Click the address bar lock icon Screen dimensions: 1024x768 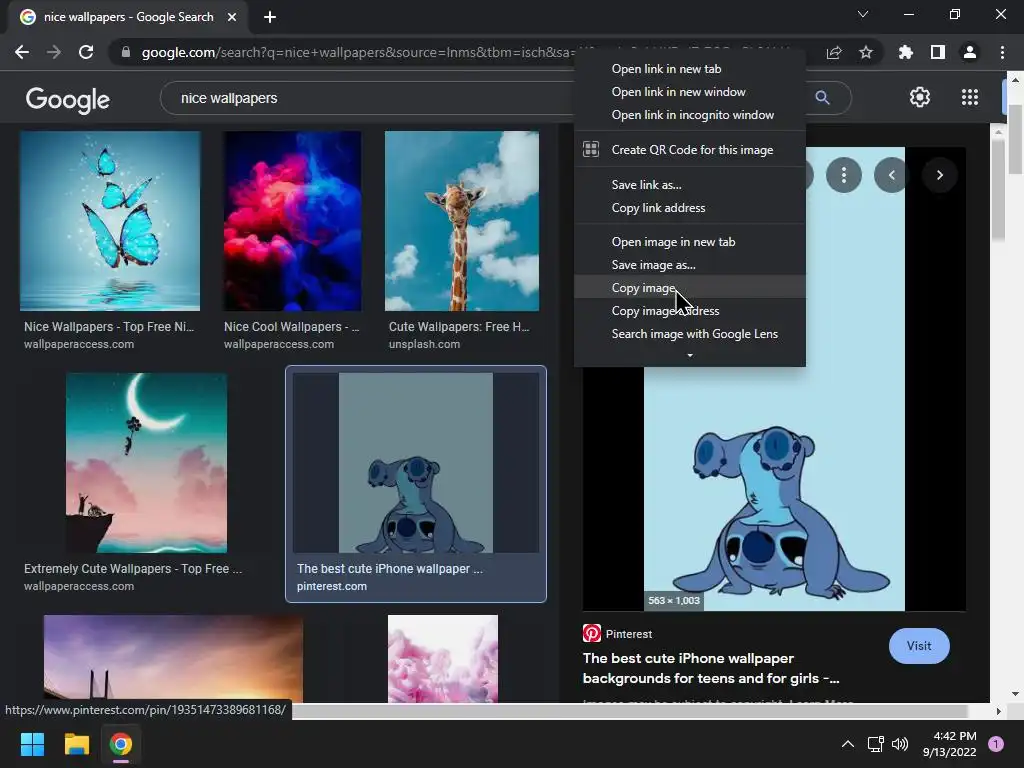point(126,52)
